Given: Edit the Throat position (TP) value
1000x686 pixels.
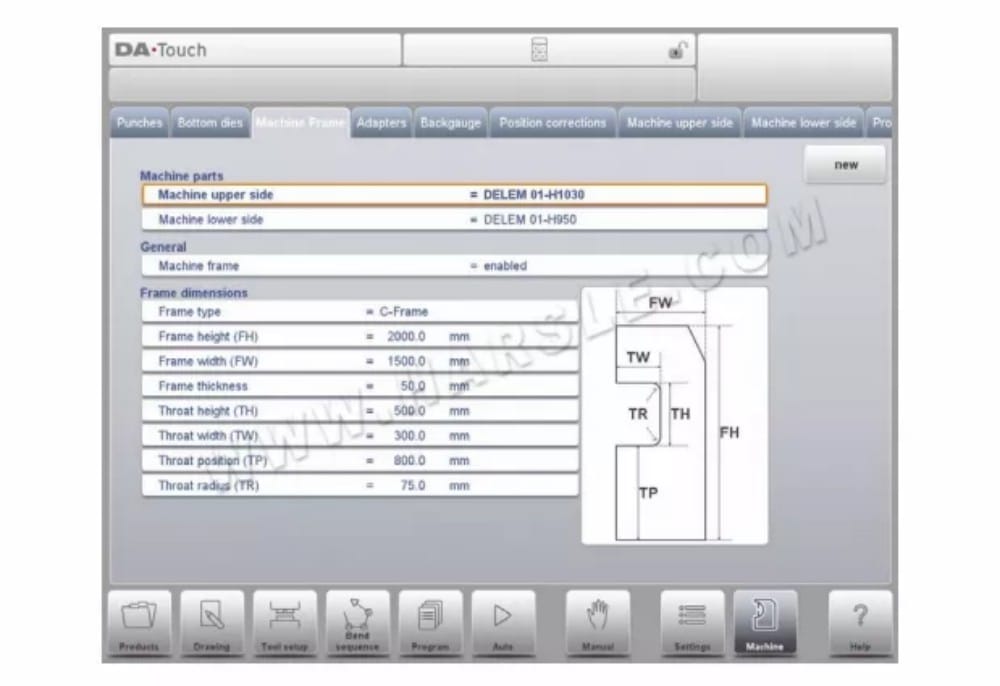Looking at the screenshot, I should (360, 461).
